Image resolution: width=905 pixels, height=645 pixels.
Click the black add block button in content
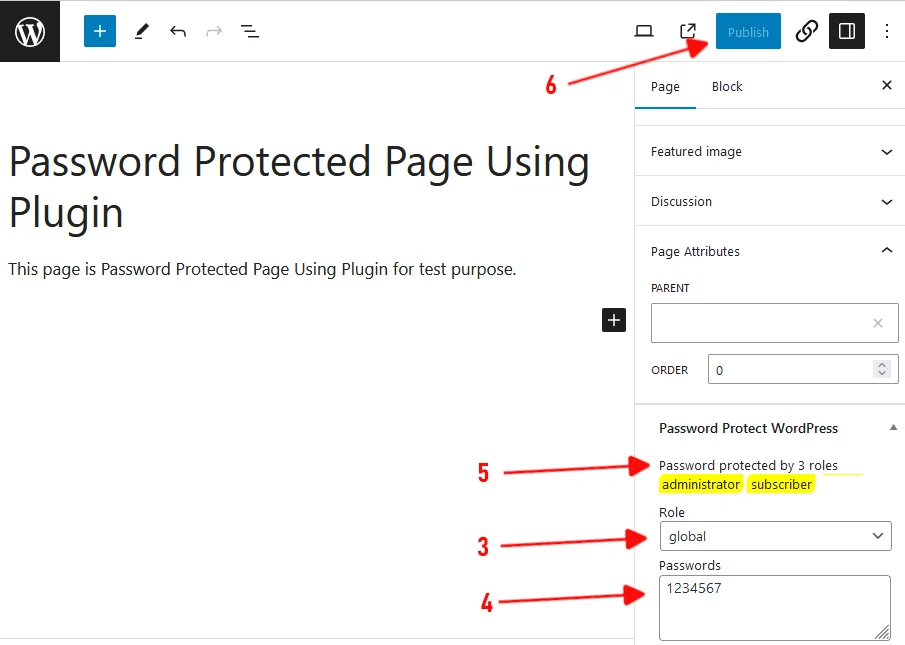tap(614, 320)
